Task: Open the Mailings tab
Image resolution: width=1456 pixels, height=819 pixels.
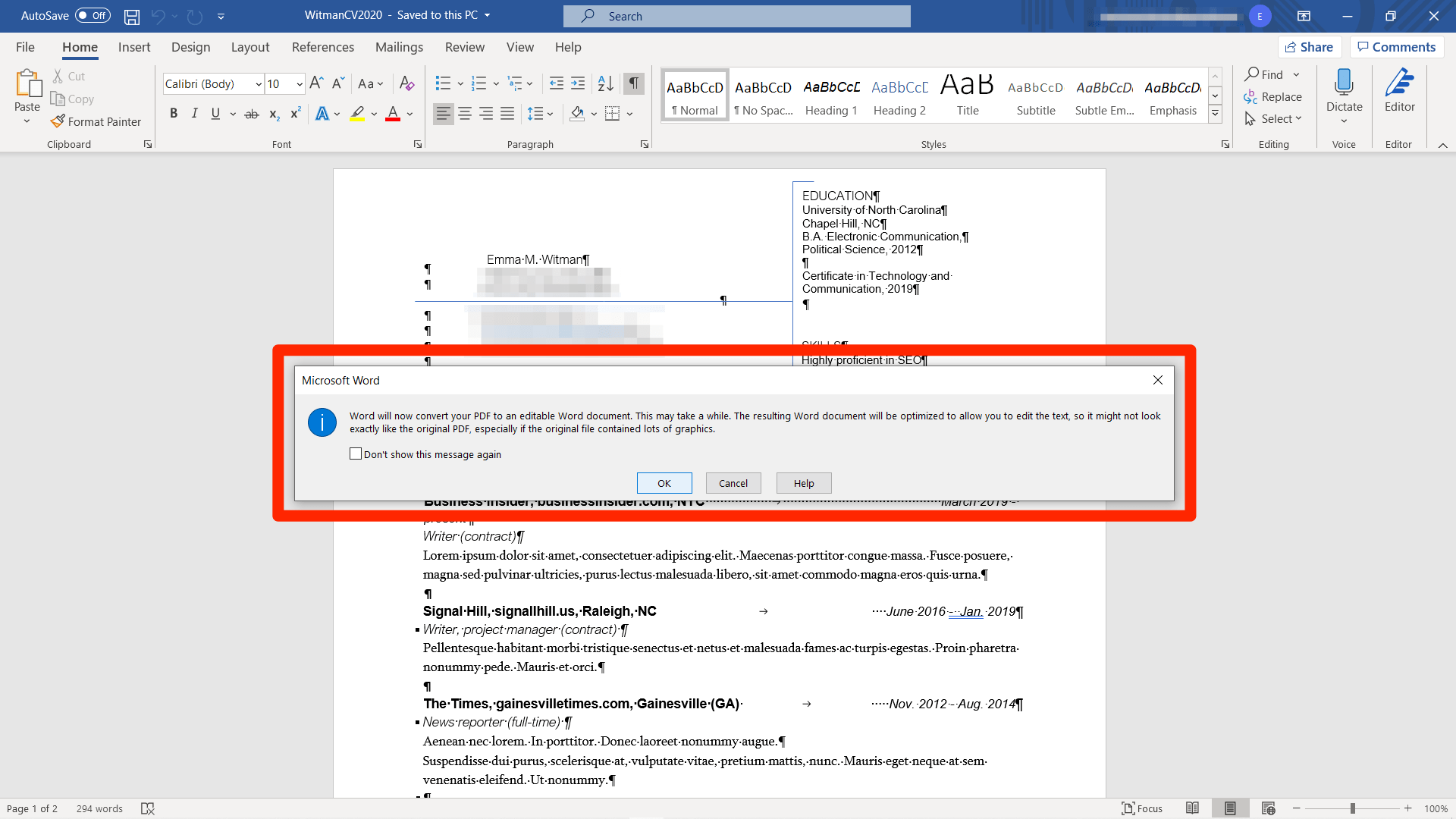Action: pyautogui.click(x=399, y=46)
